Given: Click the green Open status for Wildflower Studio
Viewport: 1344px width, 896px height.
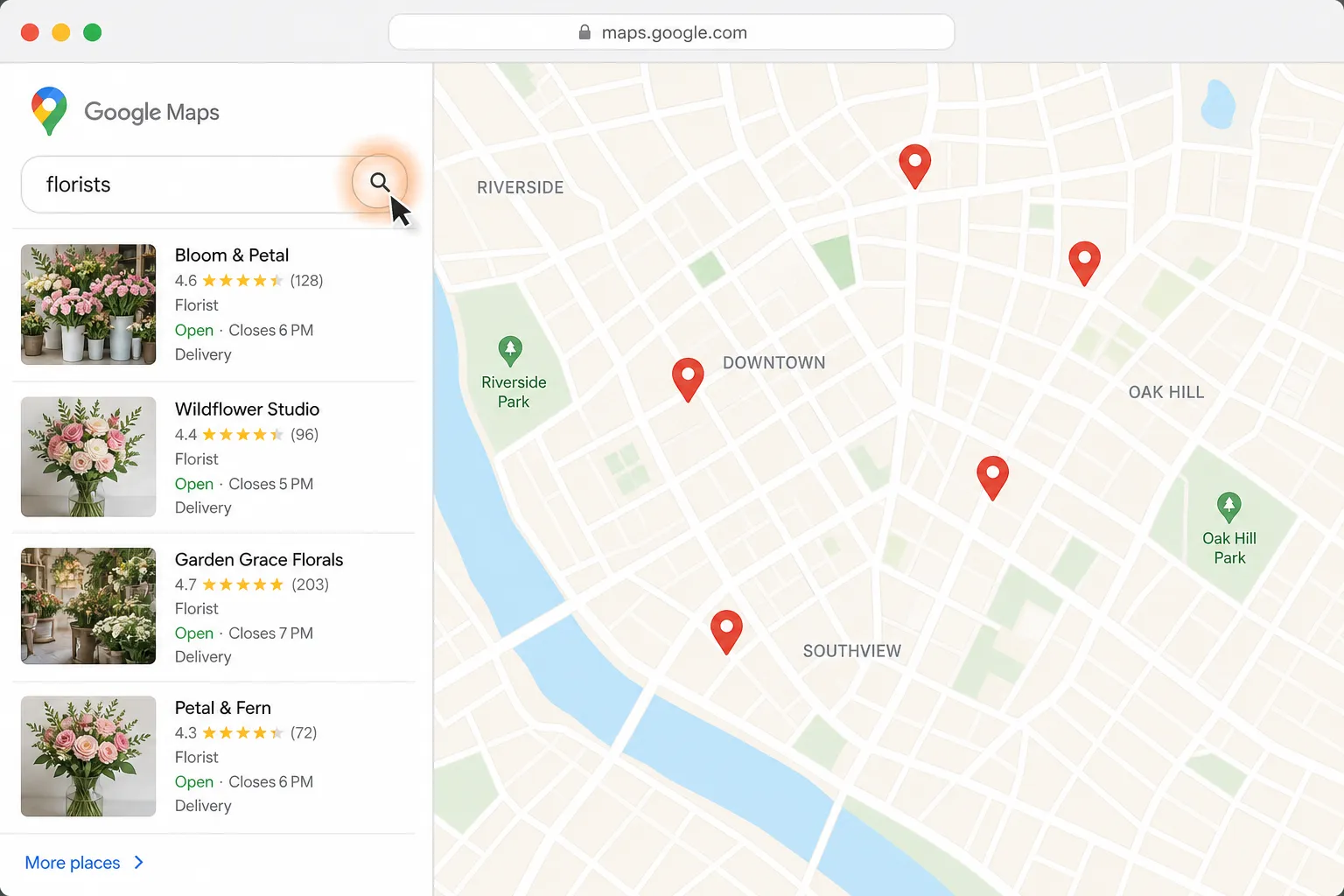Looking at the screenshot, I should click(194, 485).
